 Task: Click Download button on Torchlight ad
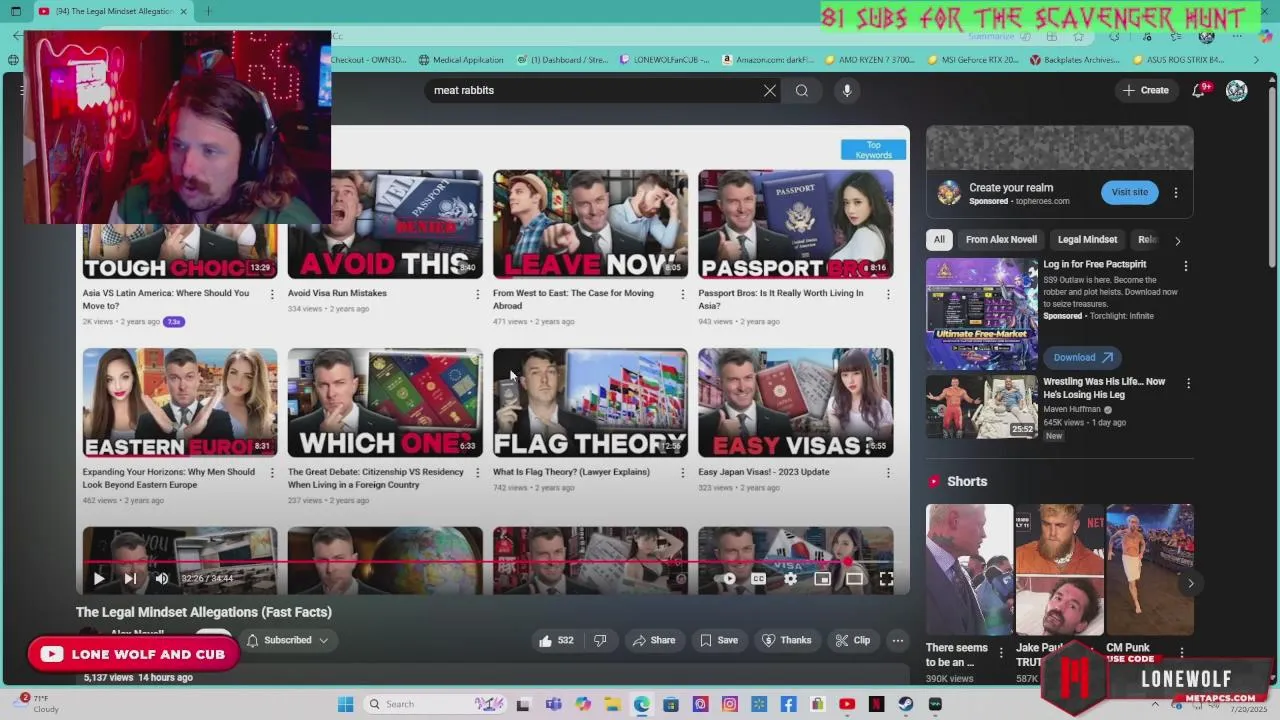pyautogui.click(x=1082, y=357)
